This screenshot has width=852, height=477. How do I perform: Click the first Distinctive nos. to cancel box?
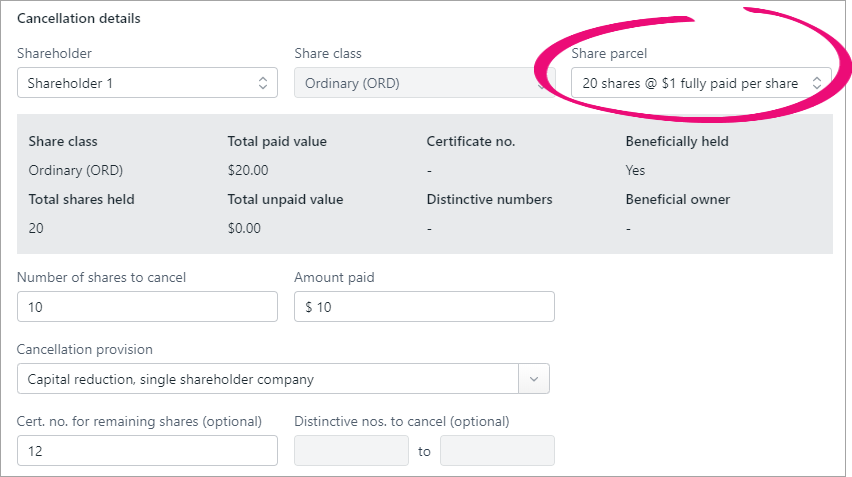(351, 451)
